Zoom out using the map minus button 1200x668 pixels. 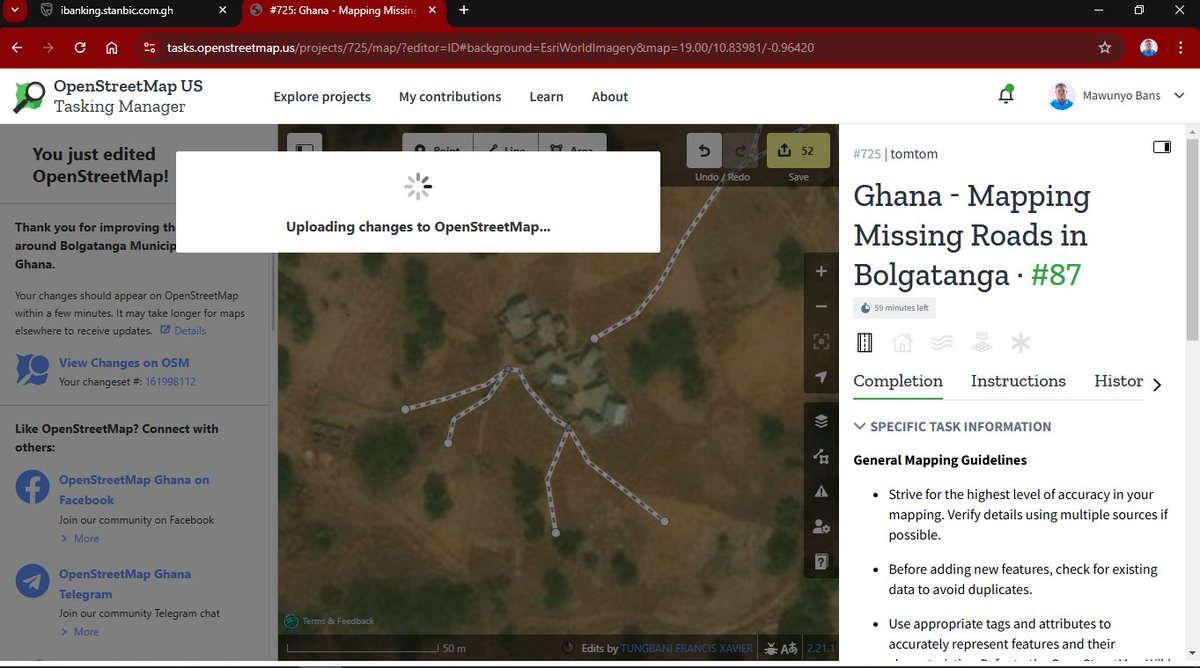821,306
